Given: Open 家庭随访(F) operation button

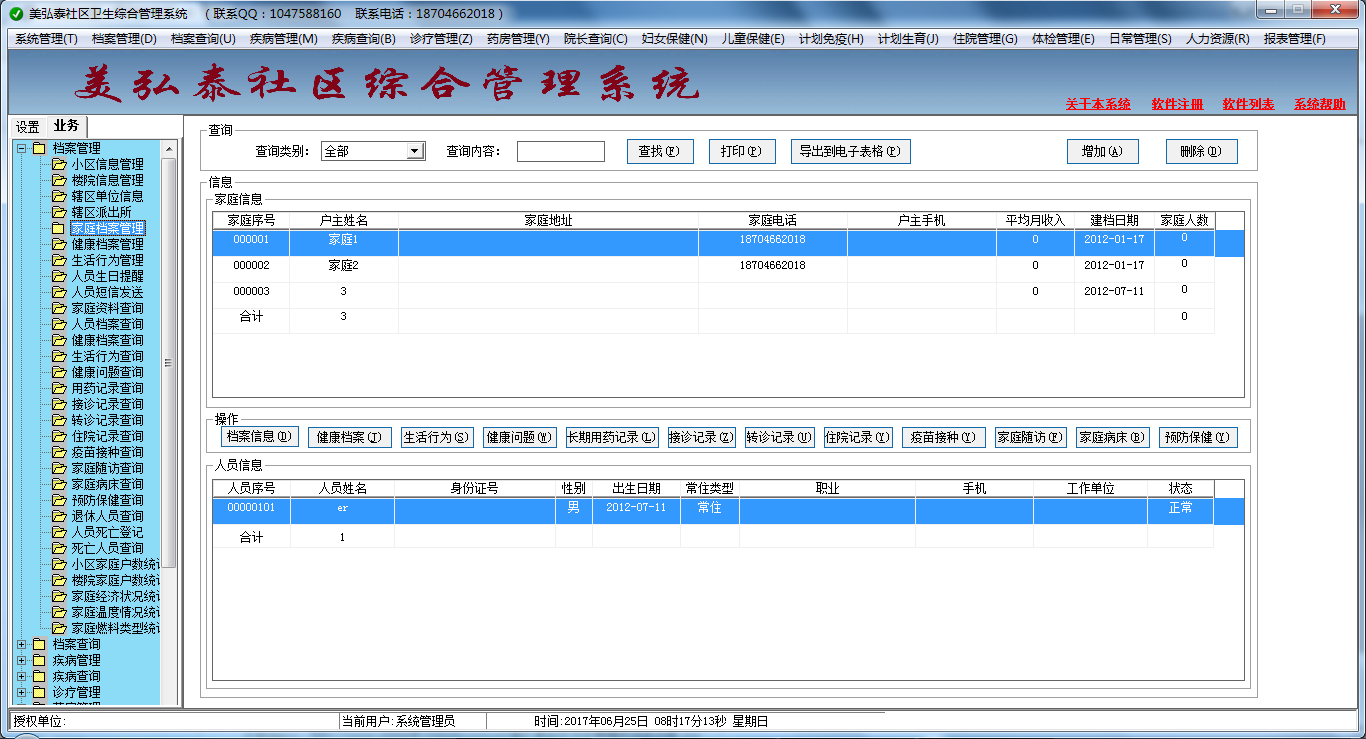Looking at the screenshot, I should click(1030, 437).
